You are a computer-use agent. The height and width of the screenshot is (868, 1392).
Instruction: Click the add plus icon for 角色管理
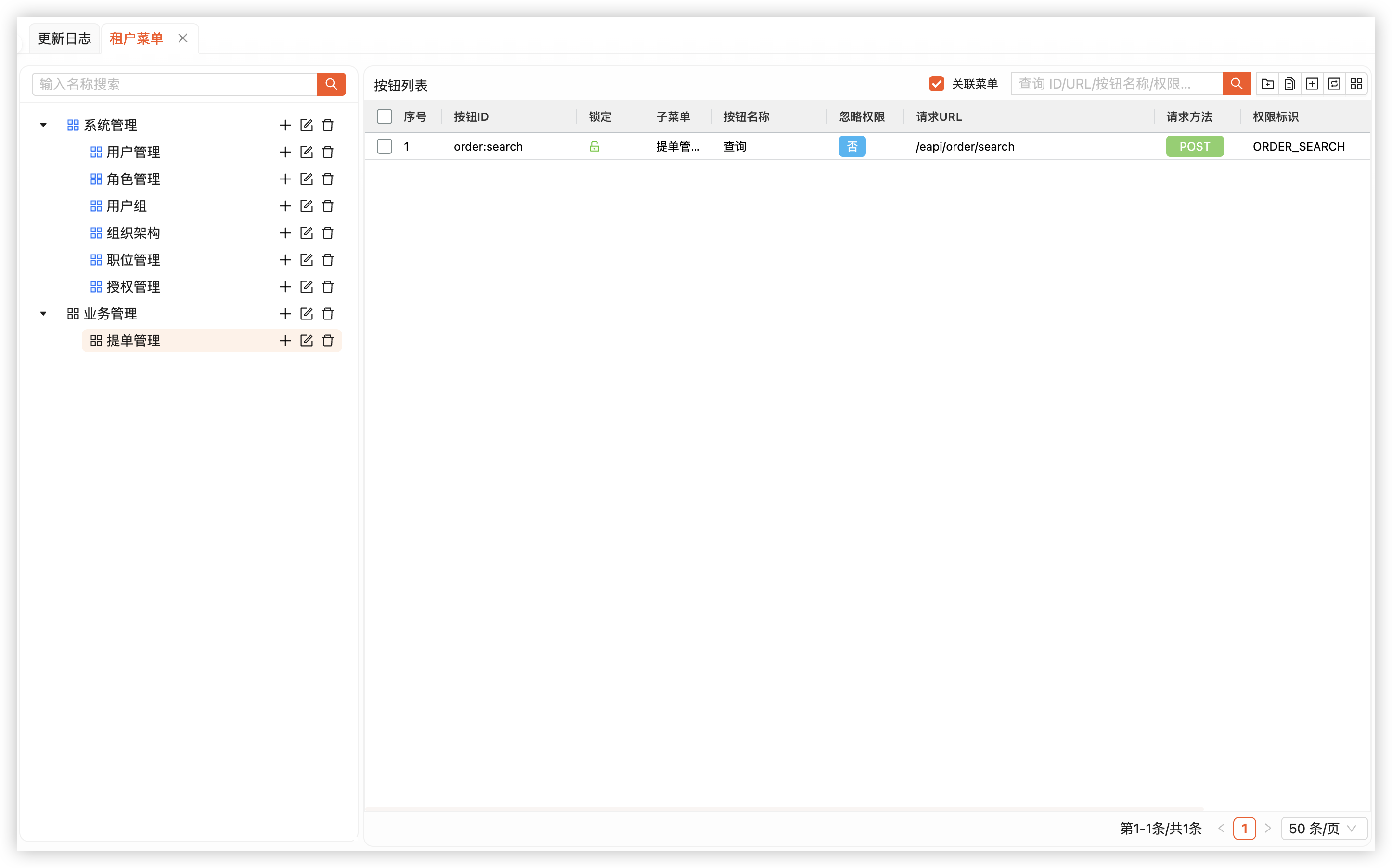point(285,179)
